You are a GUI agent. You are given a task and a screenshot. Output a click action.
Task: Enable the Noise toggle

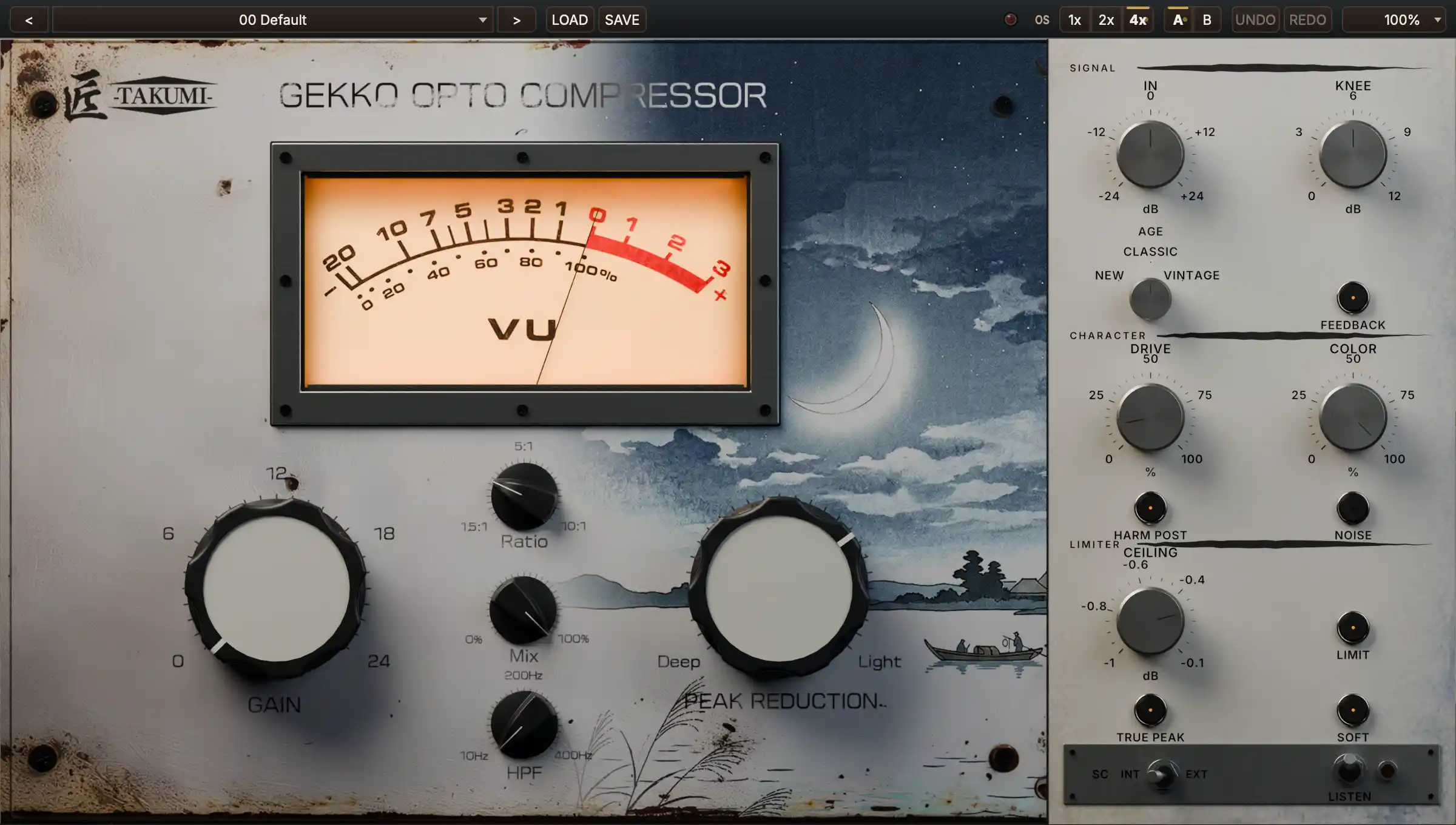[1353, 508]
